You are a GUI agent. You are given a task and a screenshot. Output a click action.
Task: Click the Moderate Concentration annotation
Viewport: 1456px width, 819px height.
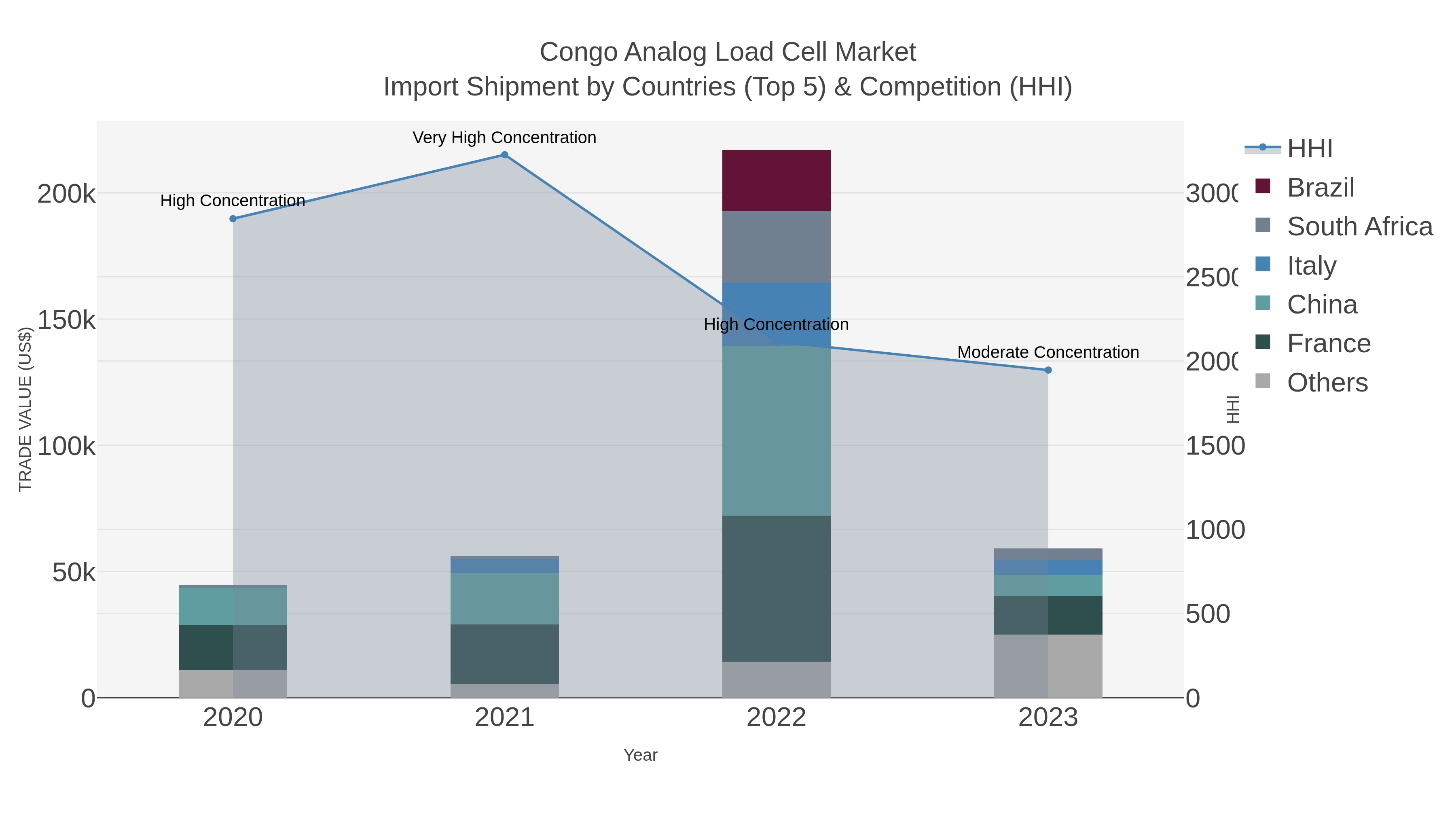[1048, 352]
